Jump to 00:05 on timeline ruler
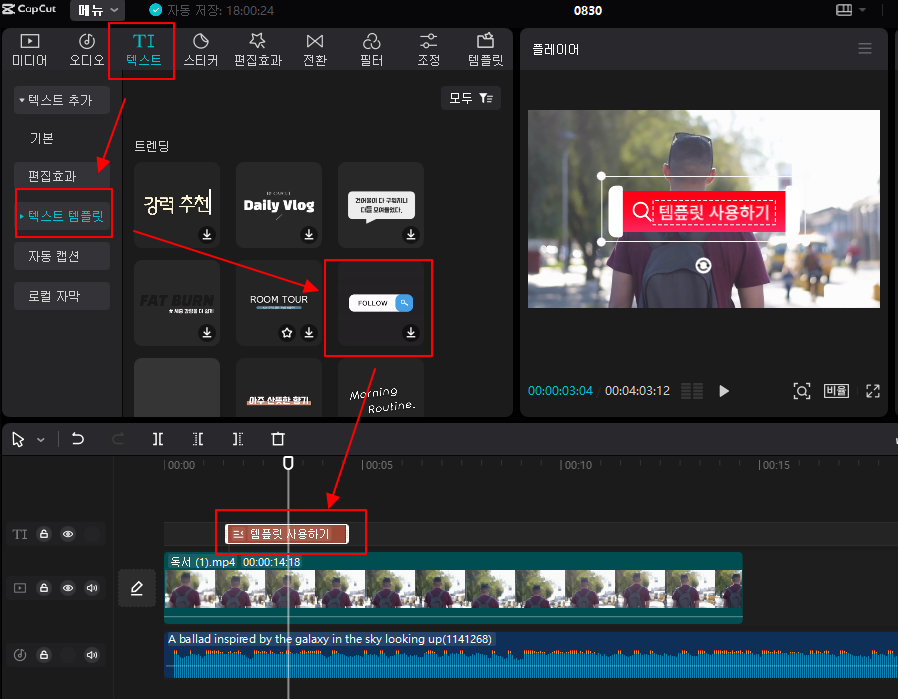Viewport: 898px width, 699px height. pos(377,465)
